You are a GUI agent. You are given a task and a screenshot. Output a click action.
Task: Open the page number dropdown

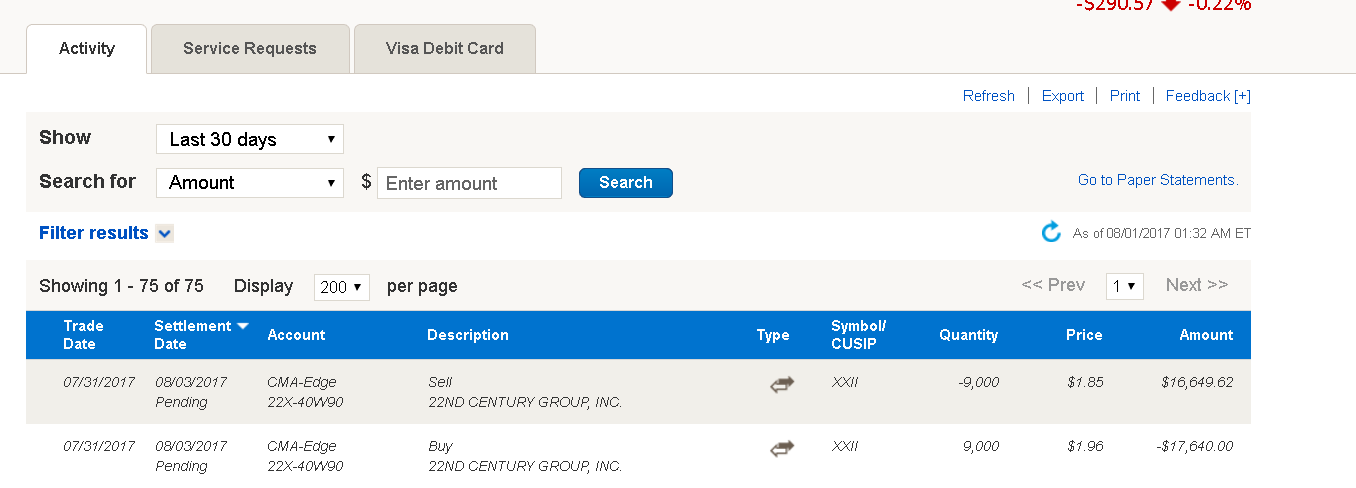(x=1124, y=286)
